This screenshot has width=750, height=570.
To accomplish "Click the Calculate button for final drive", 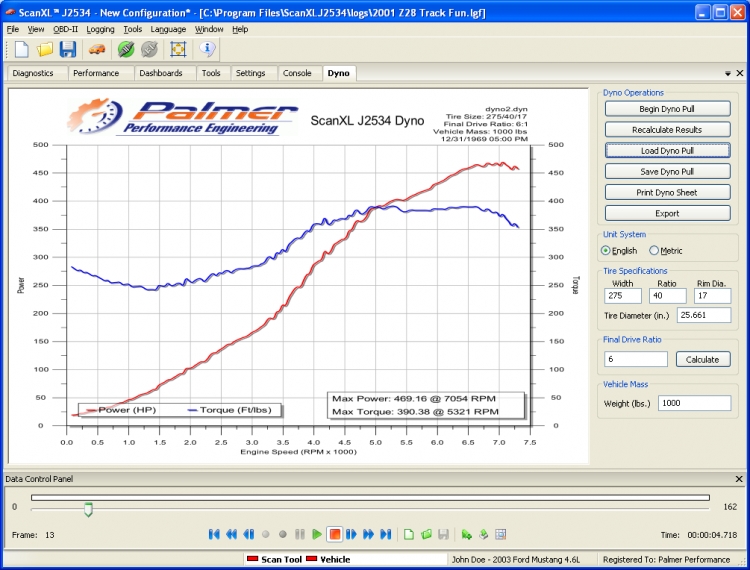I will [703, 359].
